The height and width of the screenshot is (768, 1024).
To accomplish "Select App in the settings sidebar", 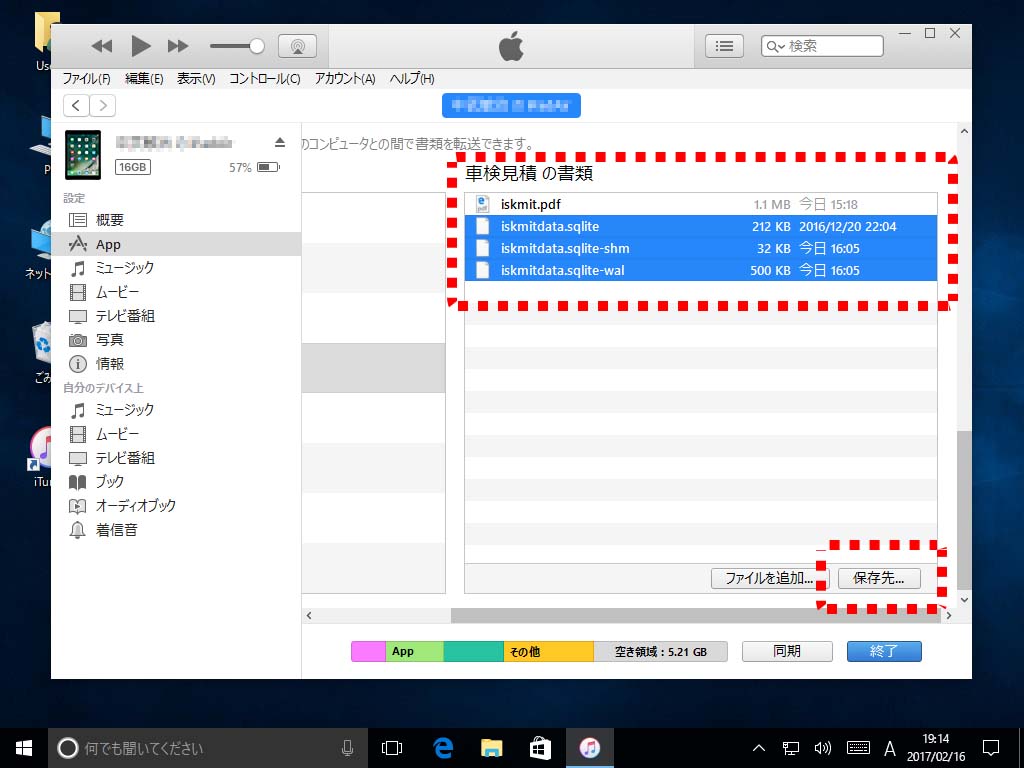I will click(x=108, y=244).
